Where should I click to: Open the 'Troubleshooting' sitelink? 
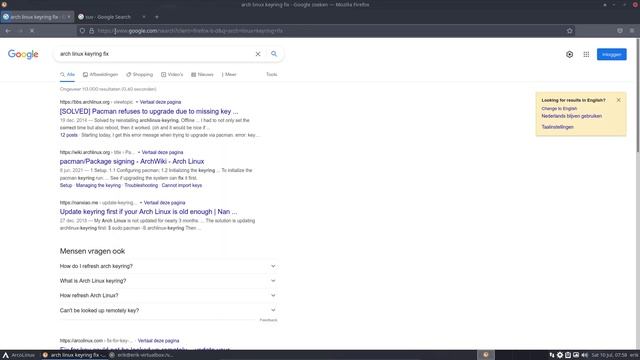pyautogui.click(x=141, y=185)
